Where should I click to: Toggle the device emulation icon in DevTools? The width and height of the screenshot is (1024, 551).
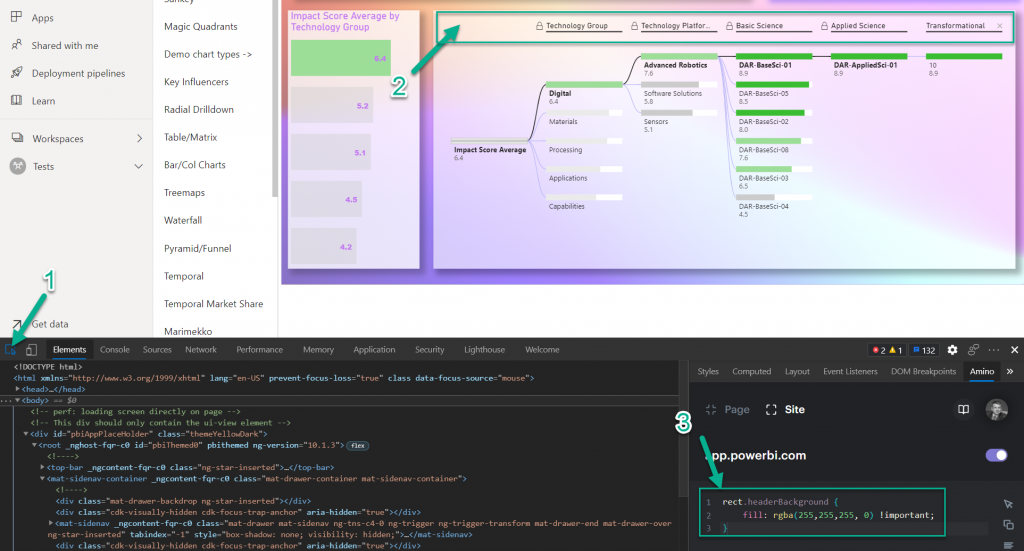tap(31, 349)
